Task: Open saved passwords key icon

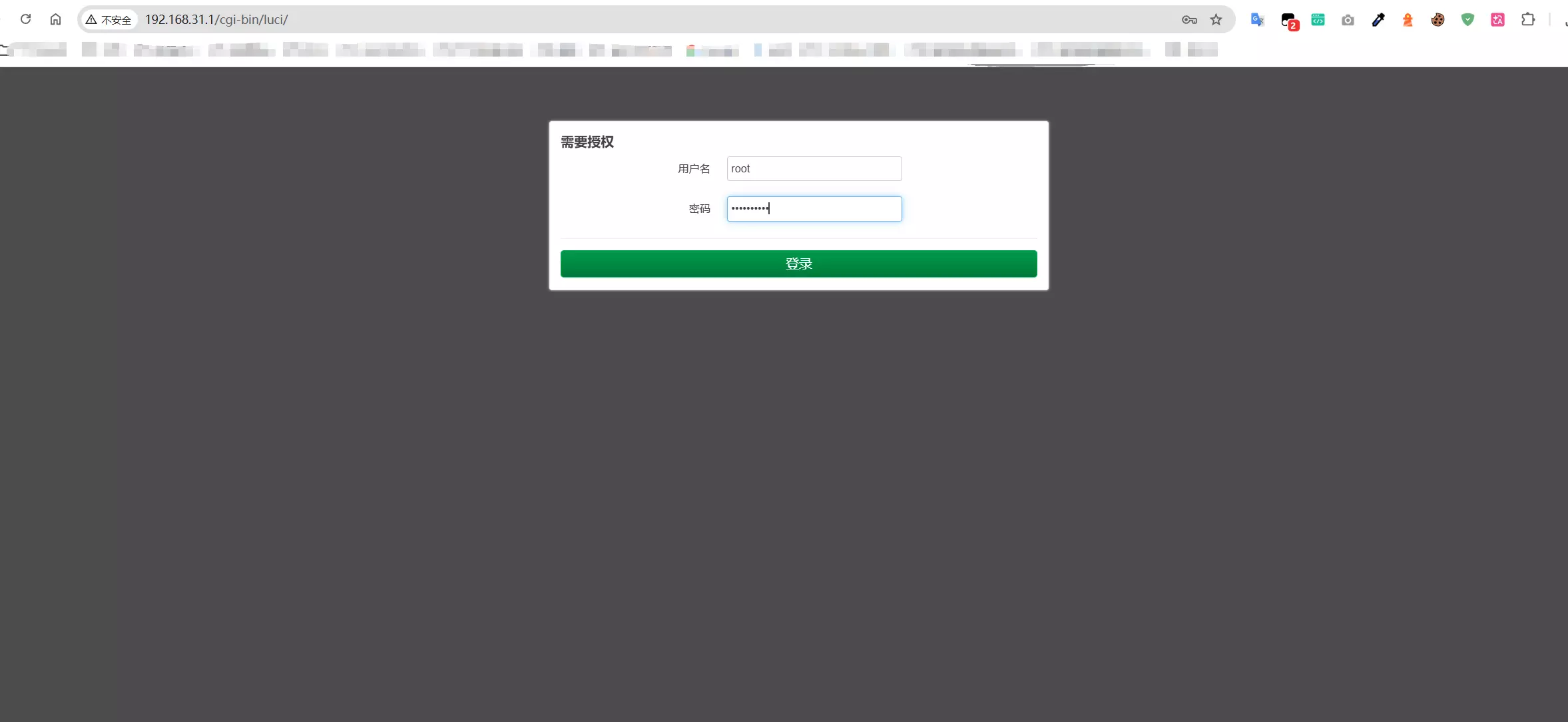Action: 1189,20
